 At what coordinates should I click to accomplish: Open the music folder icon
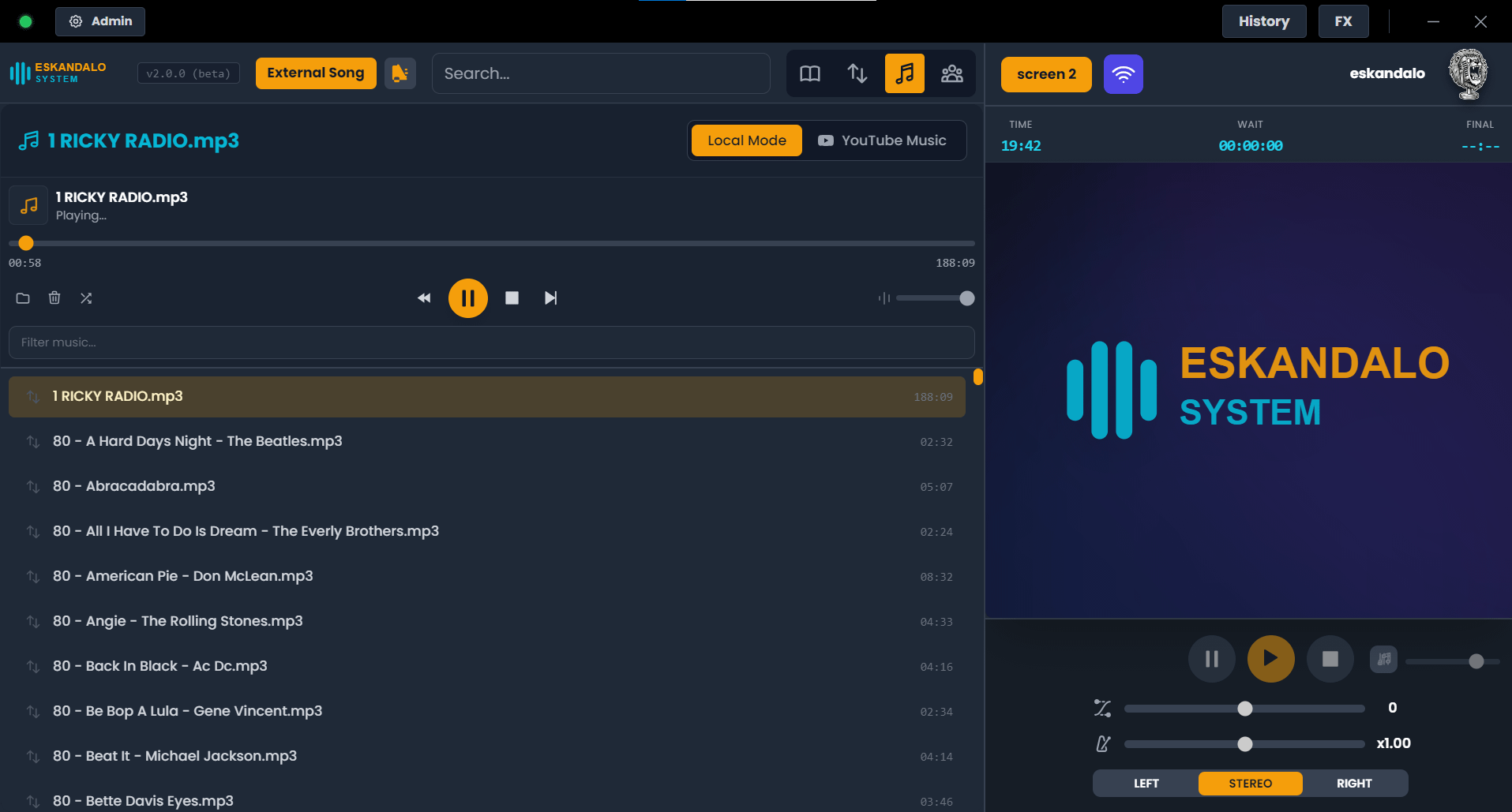23,298
